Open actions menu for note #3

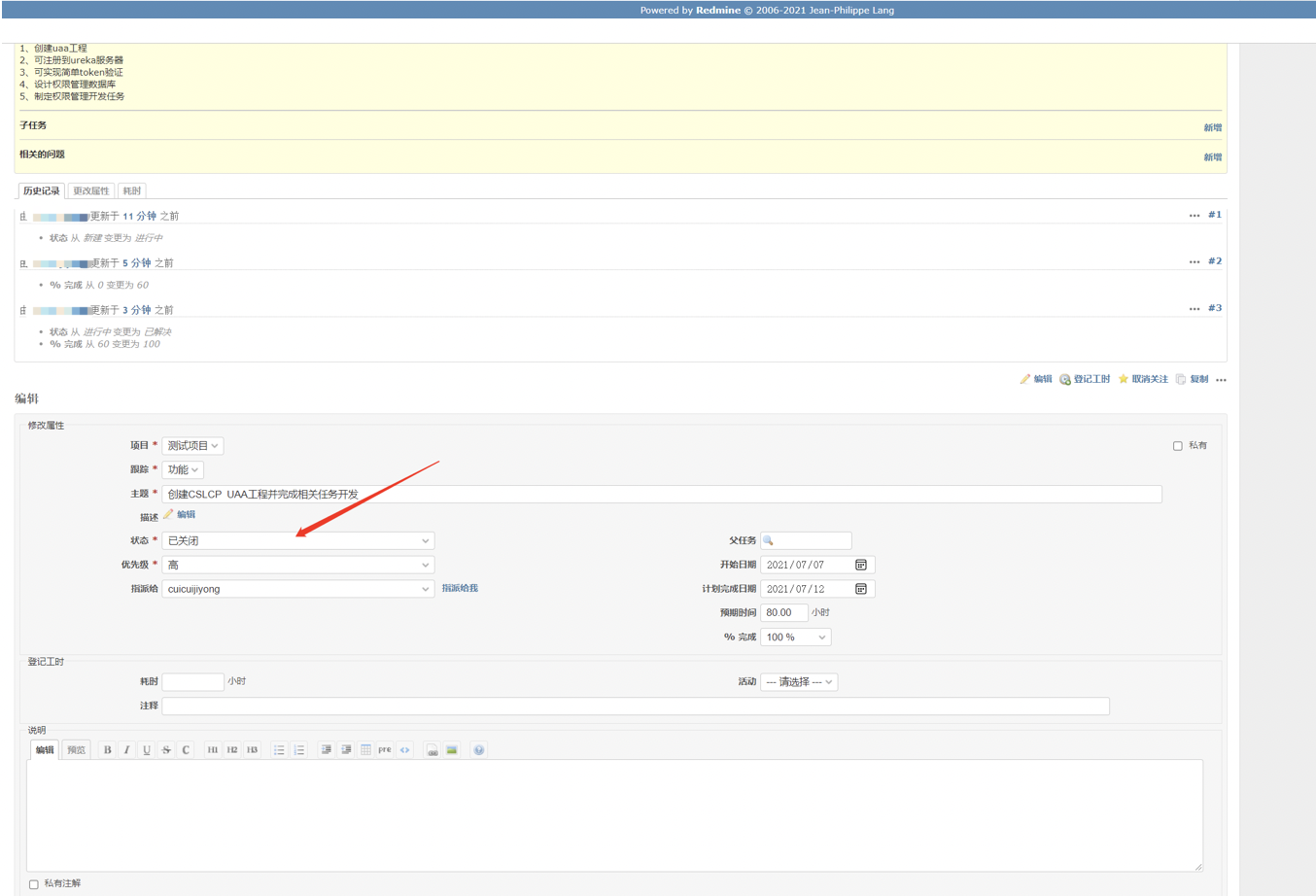(x=1195, y=309)
